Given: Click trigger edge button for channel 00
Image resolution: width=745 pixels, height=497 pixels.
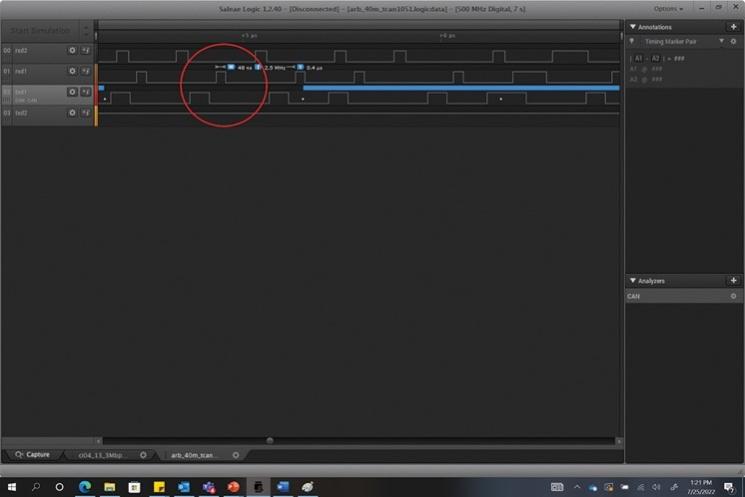Looking at the screenshot, I should pyautogui.click(x=85, y=50).
